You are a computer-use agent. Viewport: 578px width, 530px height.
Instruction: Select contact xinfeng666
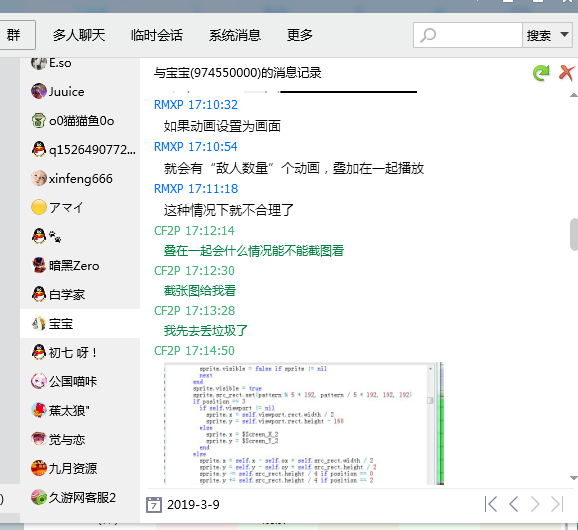click(x=80, y=179)
